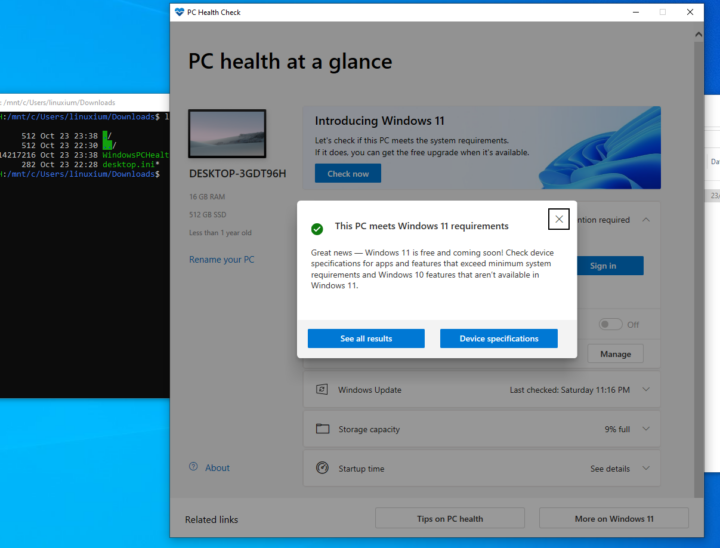The height and width of the screenshot is (548, 720).
Task: Minimize the PC Health Check window
Action: coord(636,12)
